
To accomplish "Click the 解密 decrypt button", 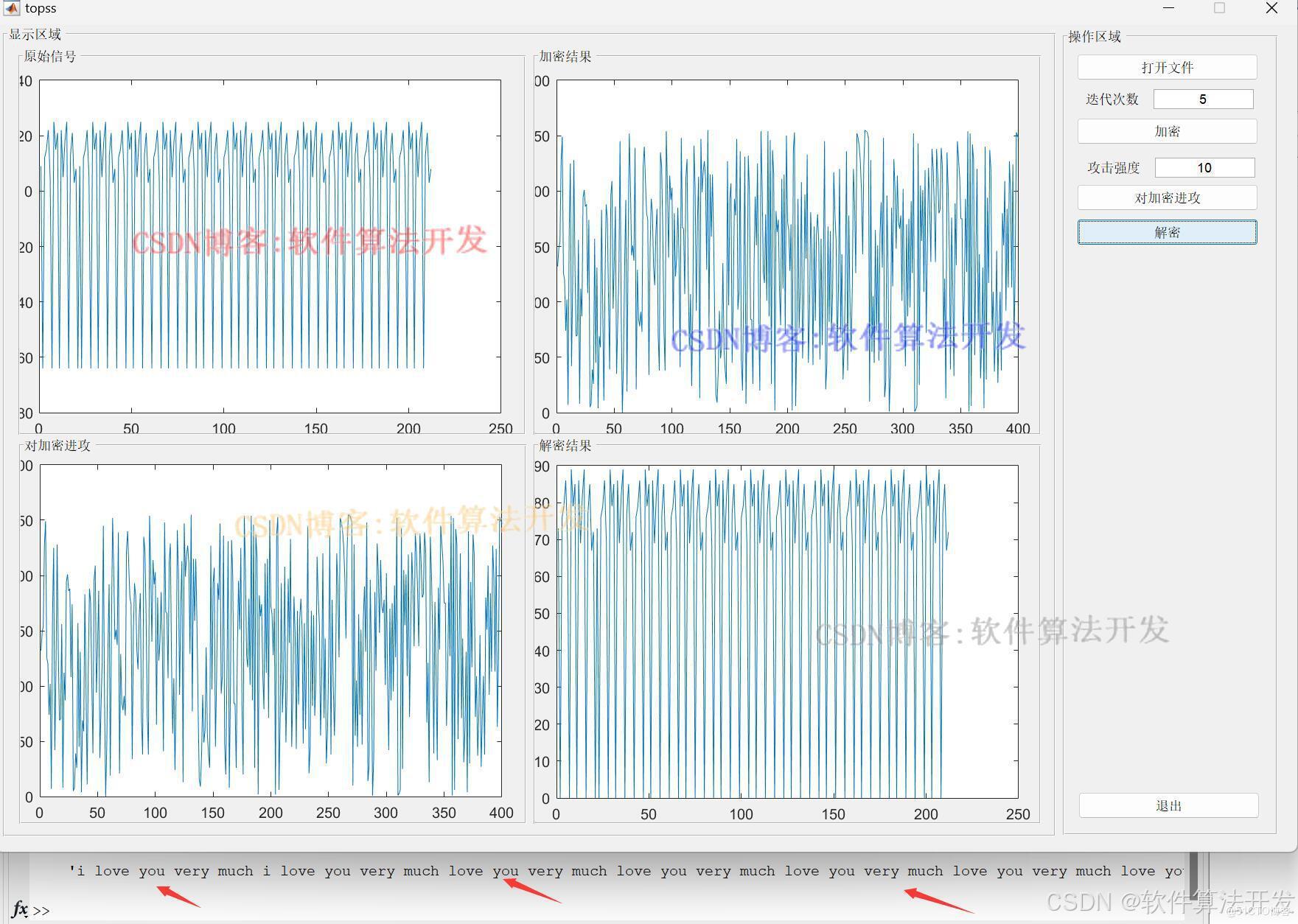I will [x=1167, y=232].
